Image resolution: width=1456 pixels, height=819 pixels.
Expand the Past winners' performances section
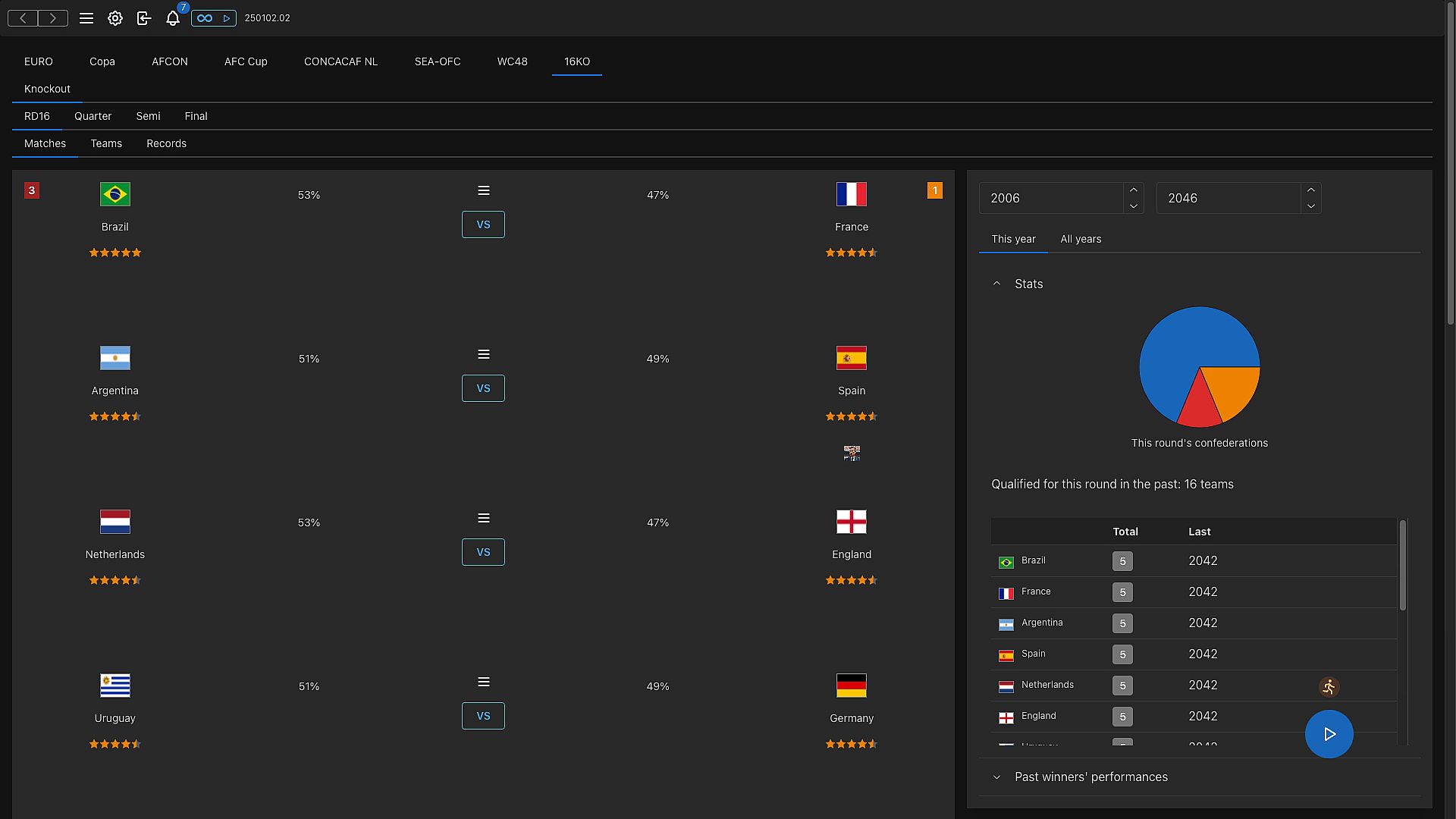(996, 777)
